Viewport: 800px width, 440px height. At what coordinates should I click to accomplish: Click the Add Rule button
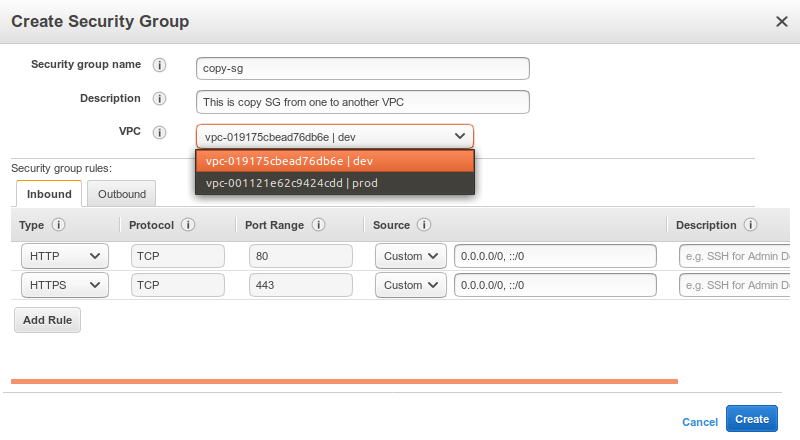[47, 320]
